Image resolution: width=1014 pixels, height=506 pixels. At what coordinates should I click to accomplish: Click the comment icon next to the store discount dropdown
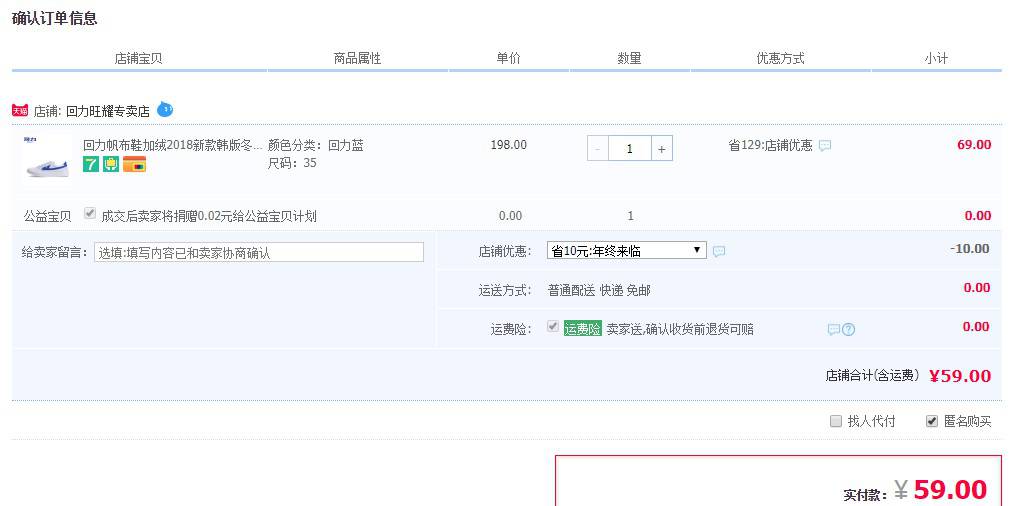pyautogui.click(x=719, y=252)
